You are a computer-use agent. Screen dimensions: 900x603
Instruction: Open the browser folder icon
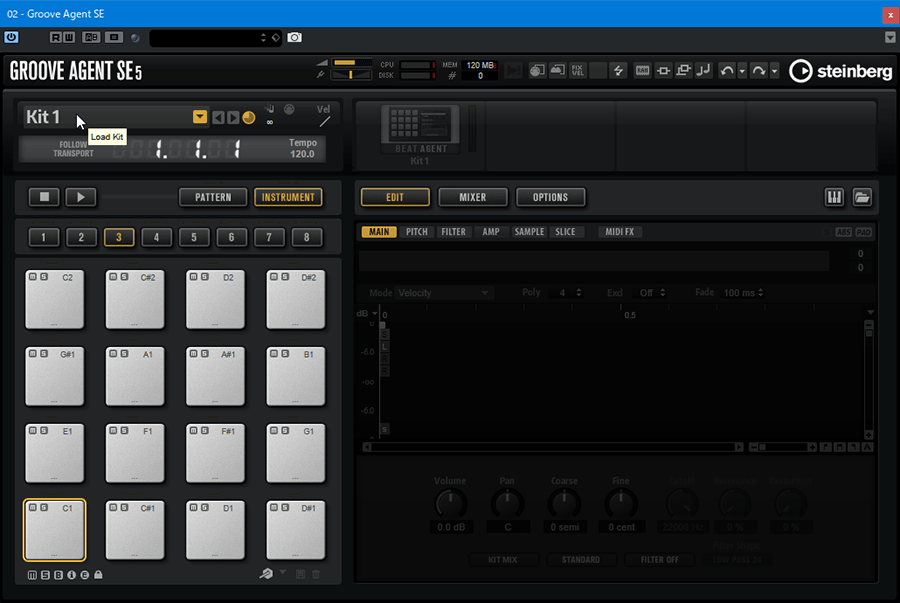(x=862, y=197)
